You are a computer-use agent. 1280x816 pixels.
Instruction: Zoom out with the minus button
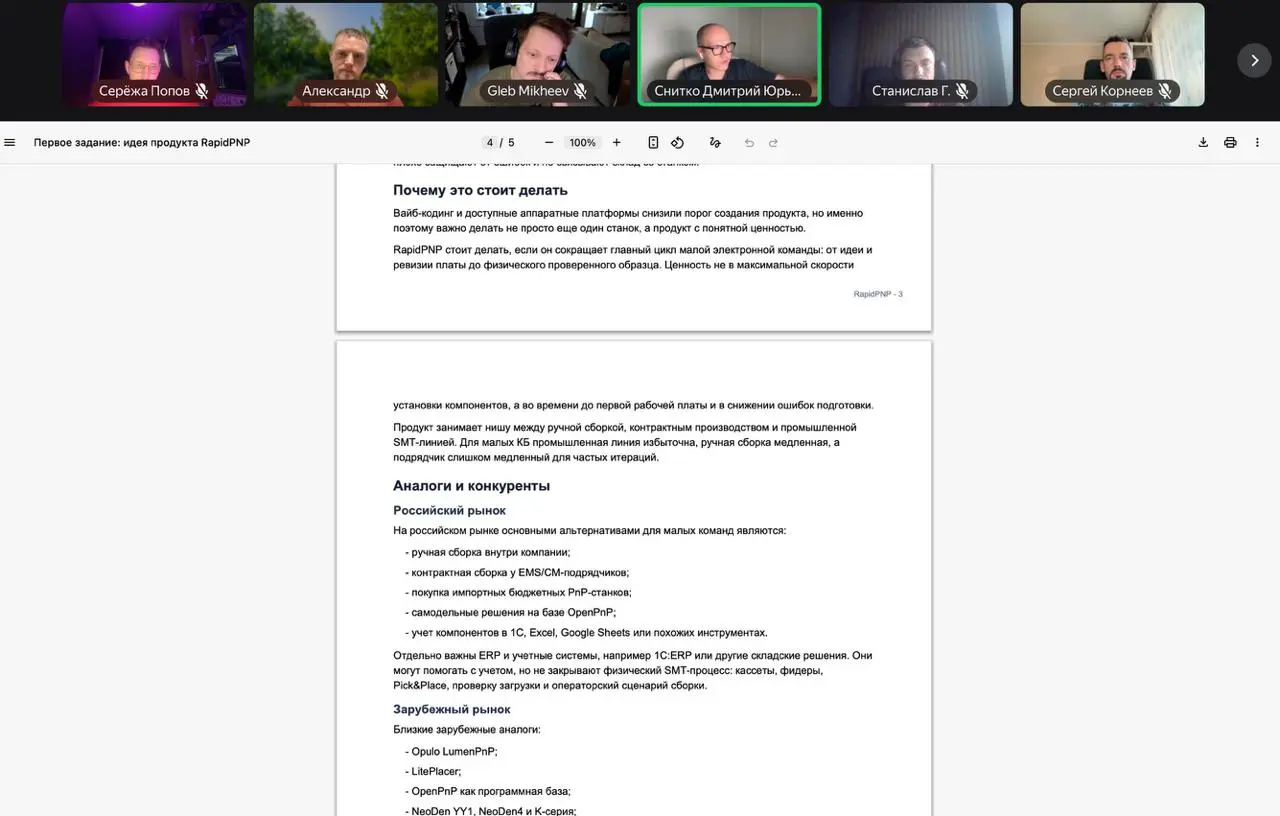(549, 143)
